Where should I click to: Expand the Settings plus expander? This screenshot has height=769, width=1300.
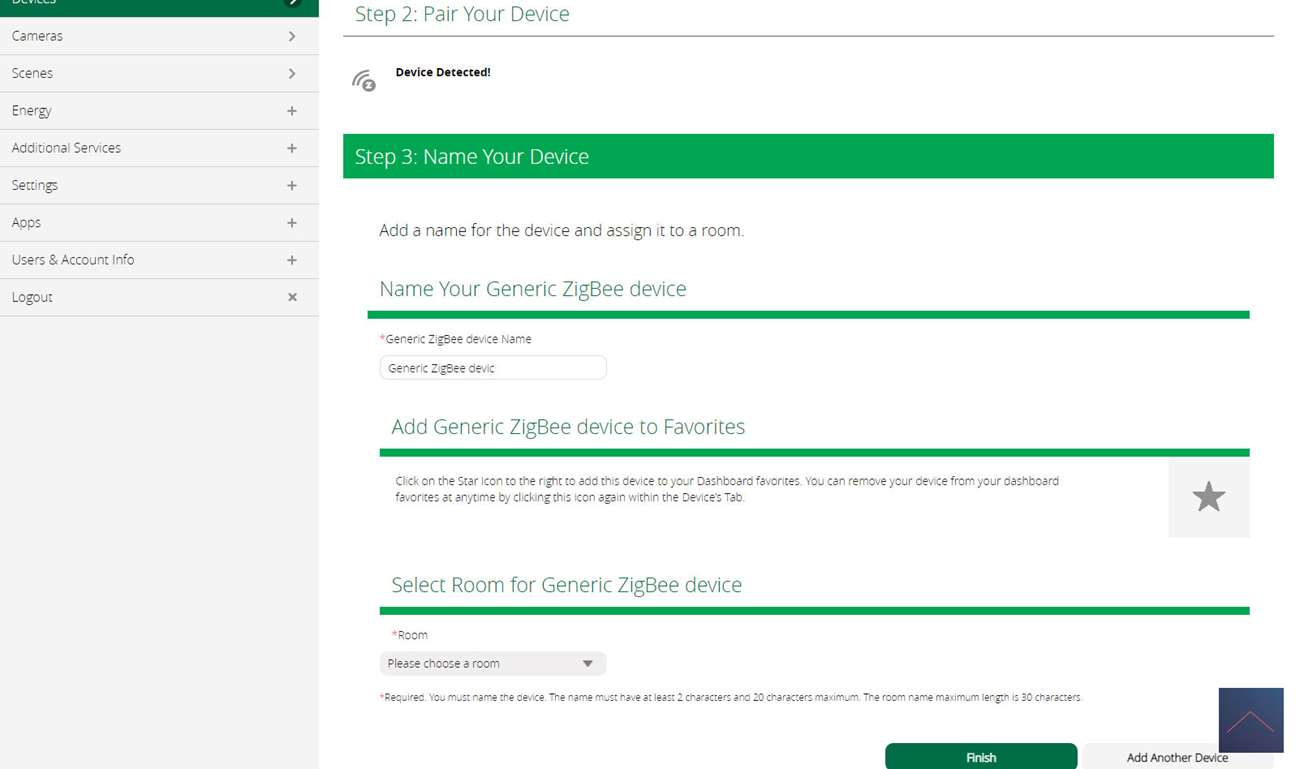[x=292, y=186]
